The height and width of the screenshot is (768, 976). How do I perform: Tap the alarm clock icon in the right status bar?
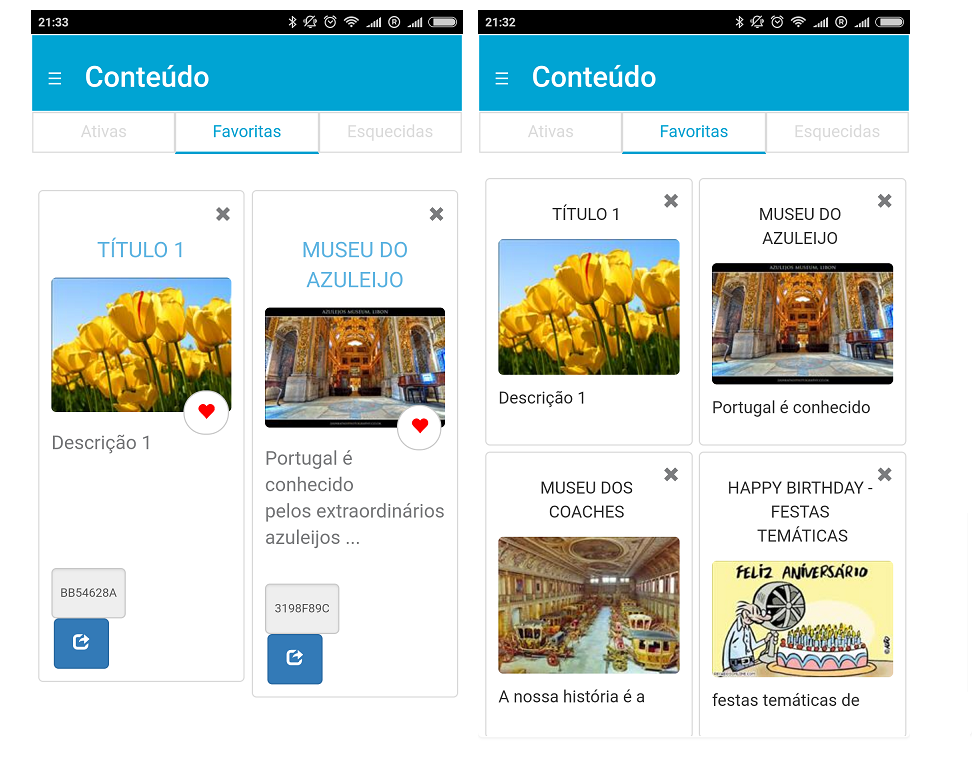pyautogui.click(x=777, y=22)
